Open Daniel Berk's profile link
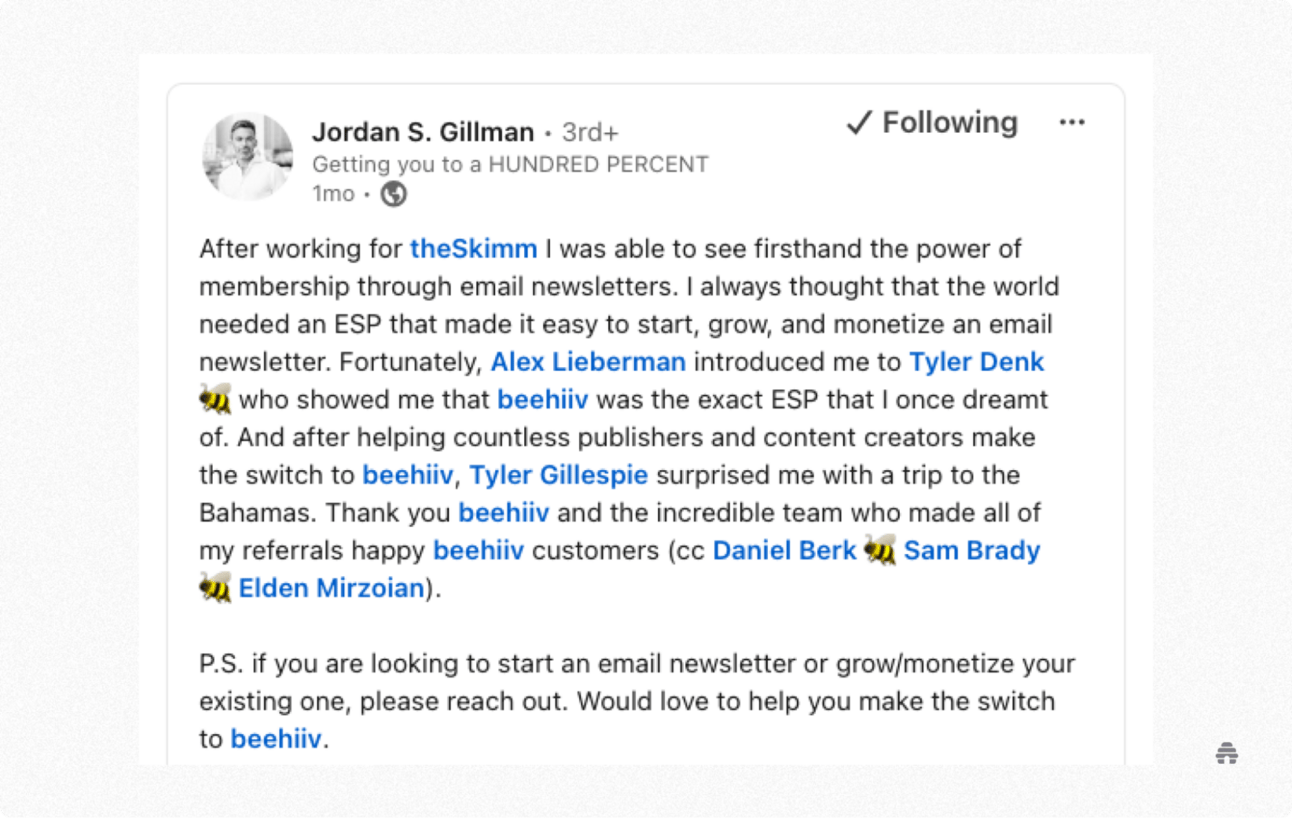The image size is (1292, 818). coord(785,550)
